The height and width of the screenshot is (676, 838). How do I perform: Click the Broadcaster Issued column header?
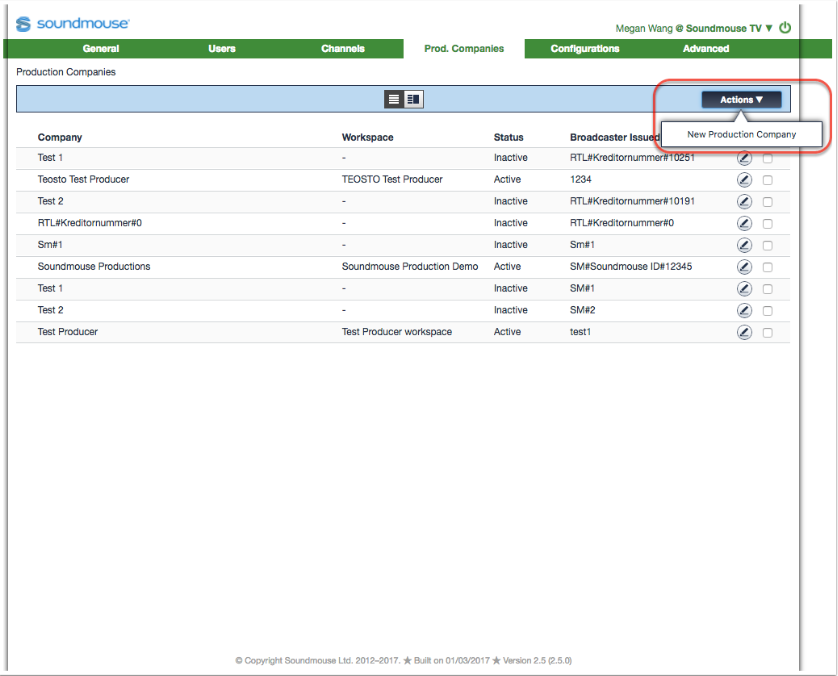[615, 137]
